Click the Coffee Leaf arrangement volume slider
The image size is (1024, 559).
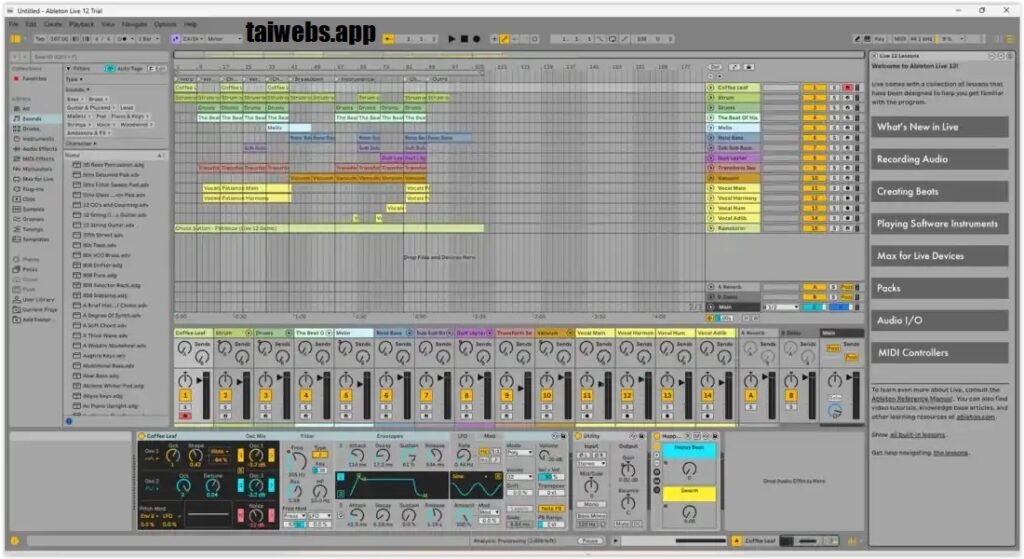click(x=781, y=88)
